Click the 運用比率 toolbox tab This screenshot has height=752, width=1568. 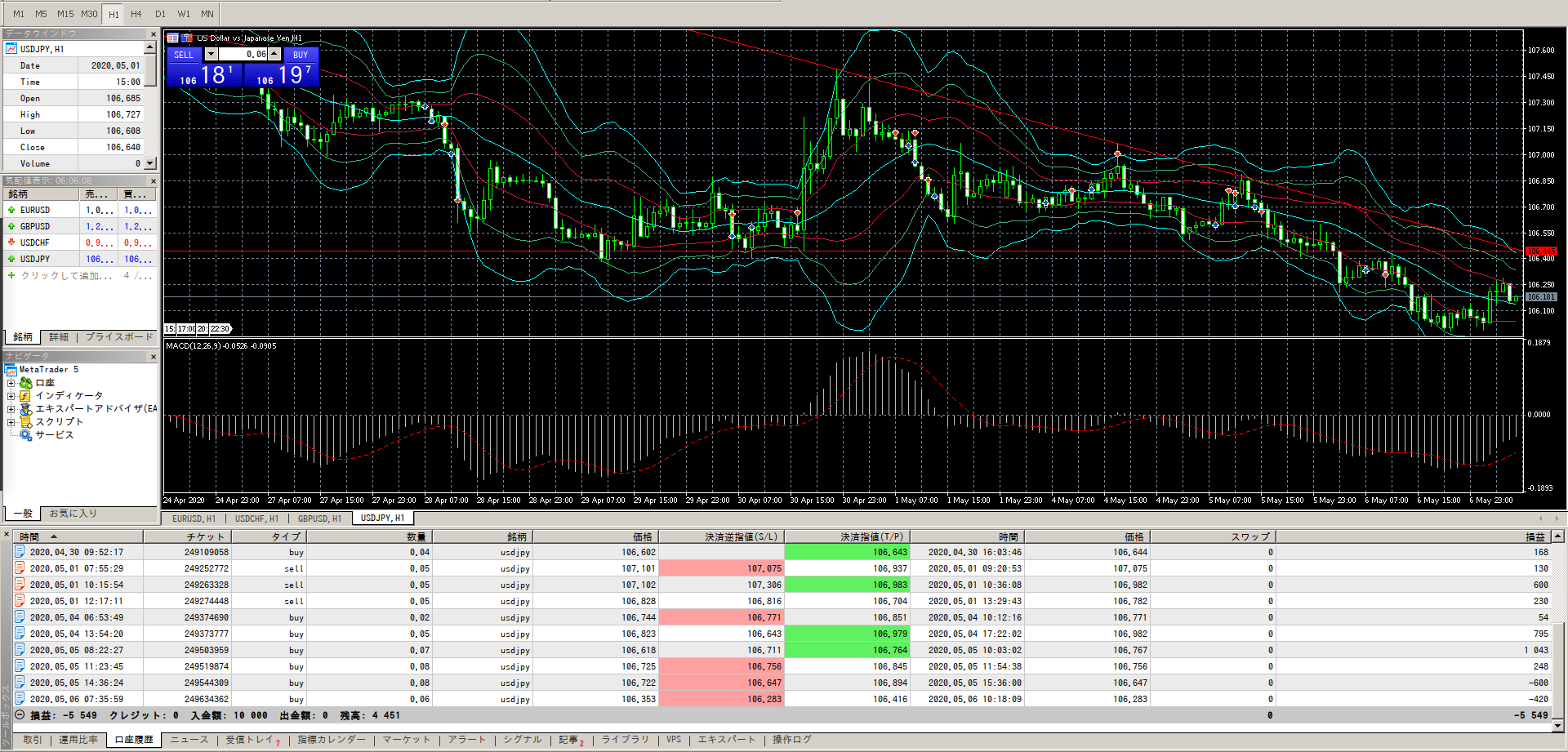[x=78, y=740]
